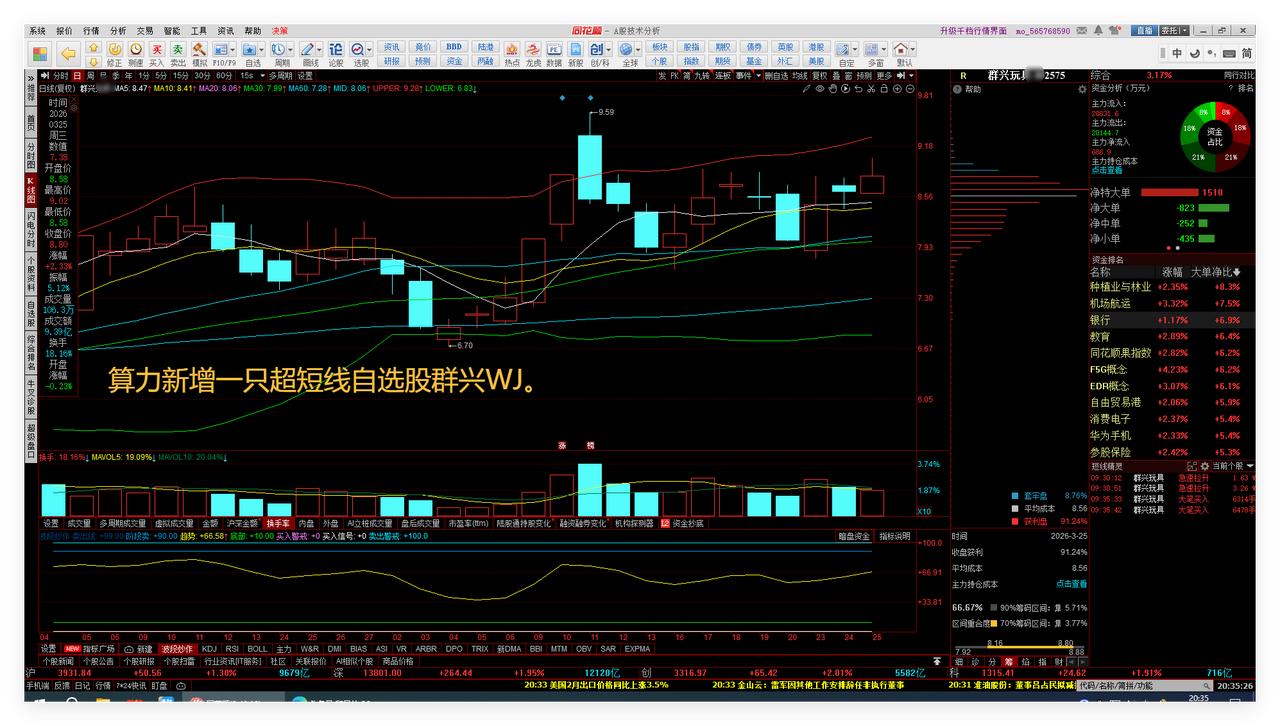Open the 龙虎 leaderboard icon
This screenshot has height=726, width=1280.
pos(533,52)
